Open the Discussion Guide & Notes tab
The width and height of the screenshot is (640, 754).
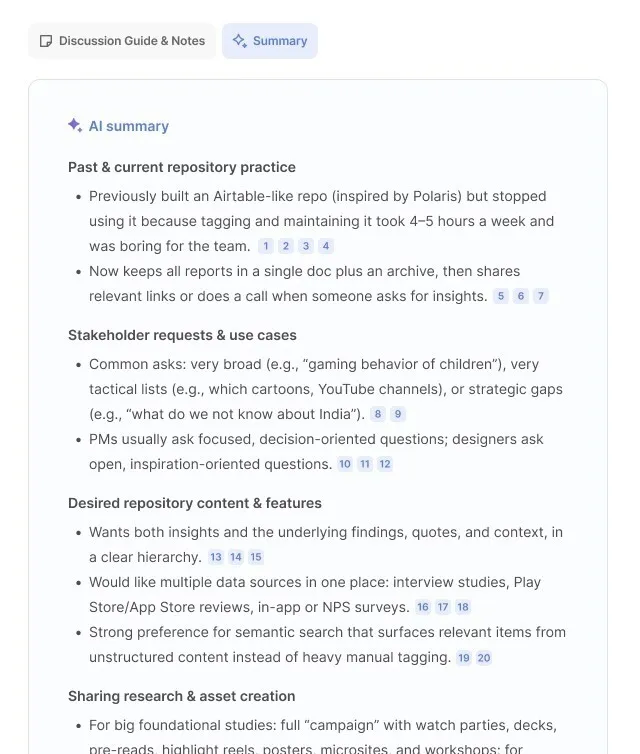(x=122, y=41)
